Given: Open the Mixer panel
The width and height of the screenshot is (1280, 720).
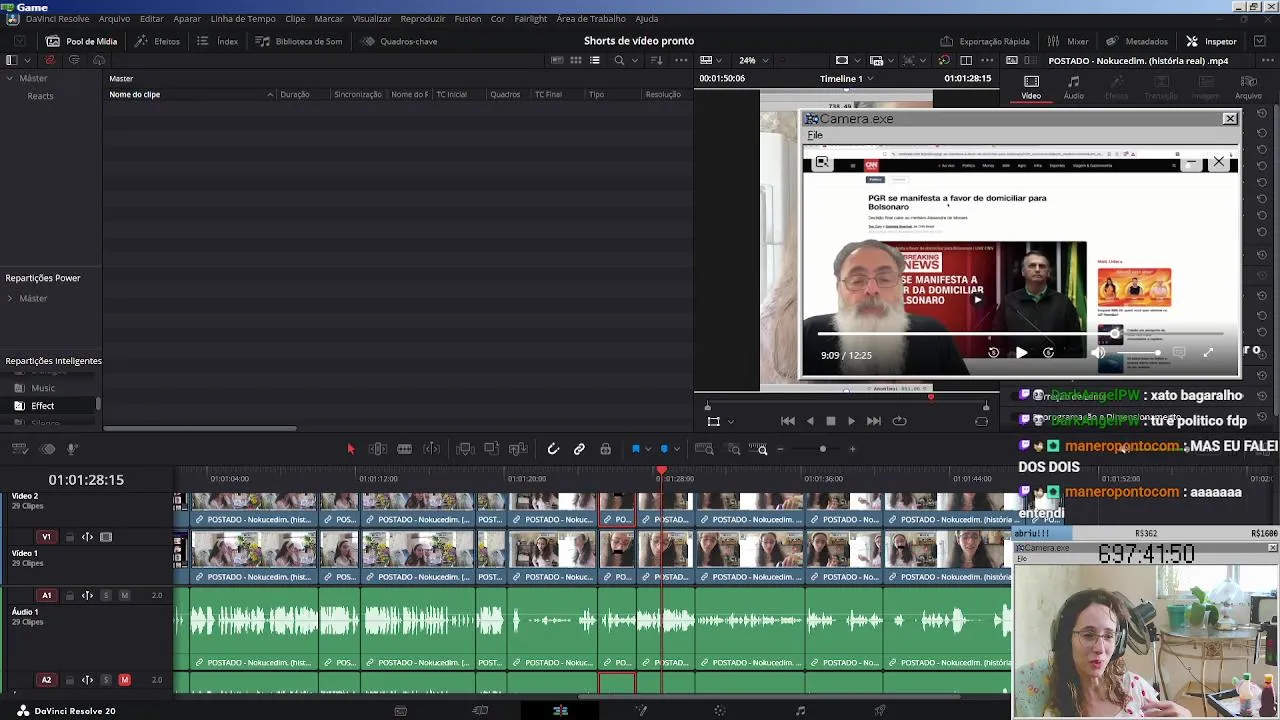Looking at the screenshot, I should coord(1067,41).
